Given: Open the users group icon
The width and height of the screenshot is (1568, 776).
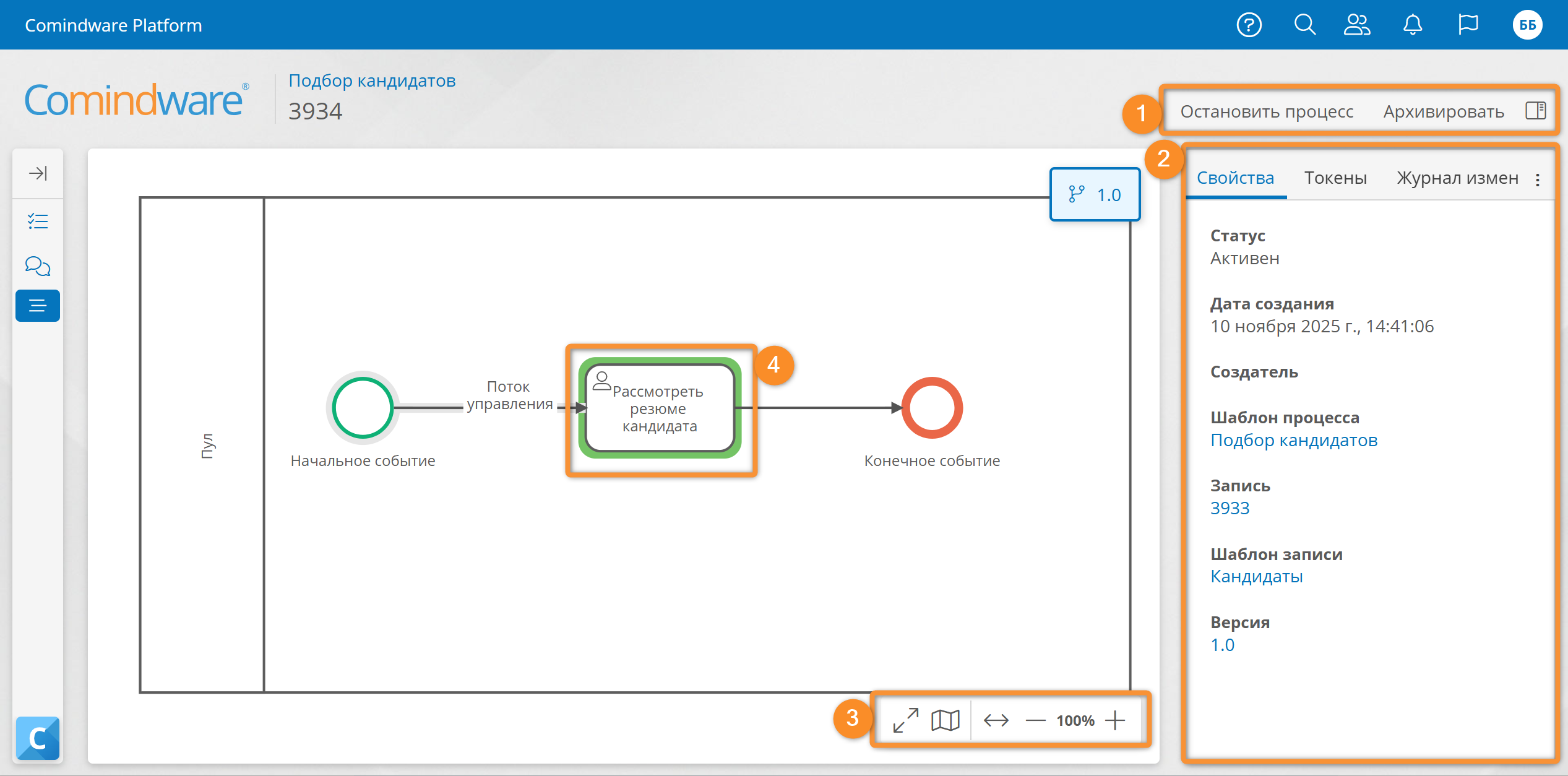Looking at the screenshot, I should click(x=1357, y=25).
